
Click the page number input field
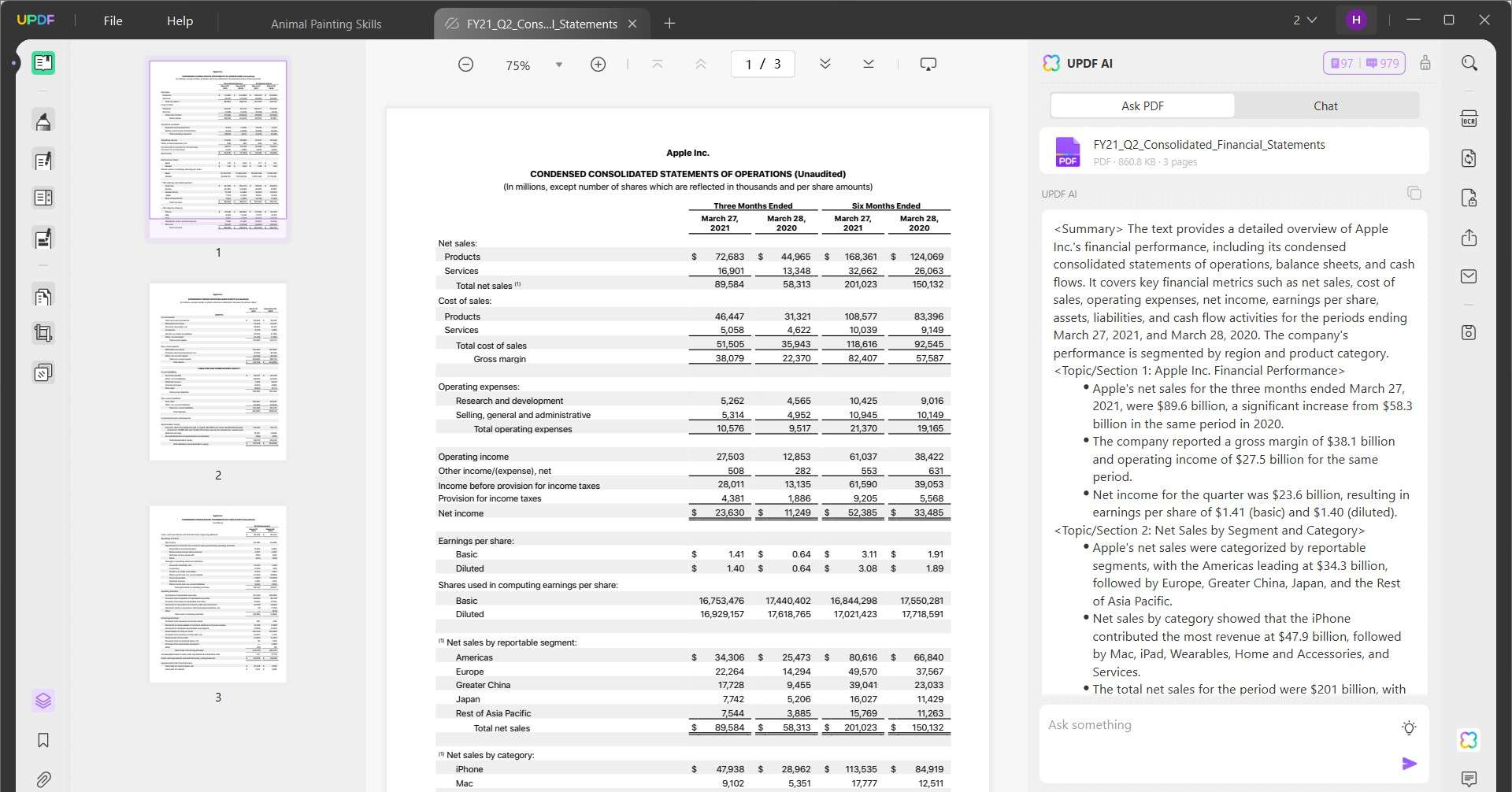[x=762, y=64]
